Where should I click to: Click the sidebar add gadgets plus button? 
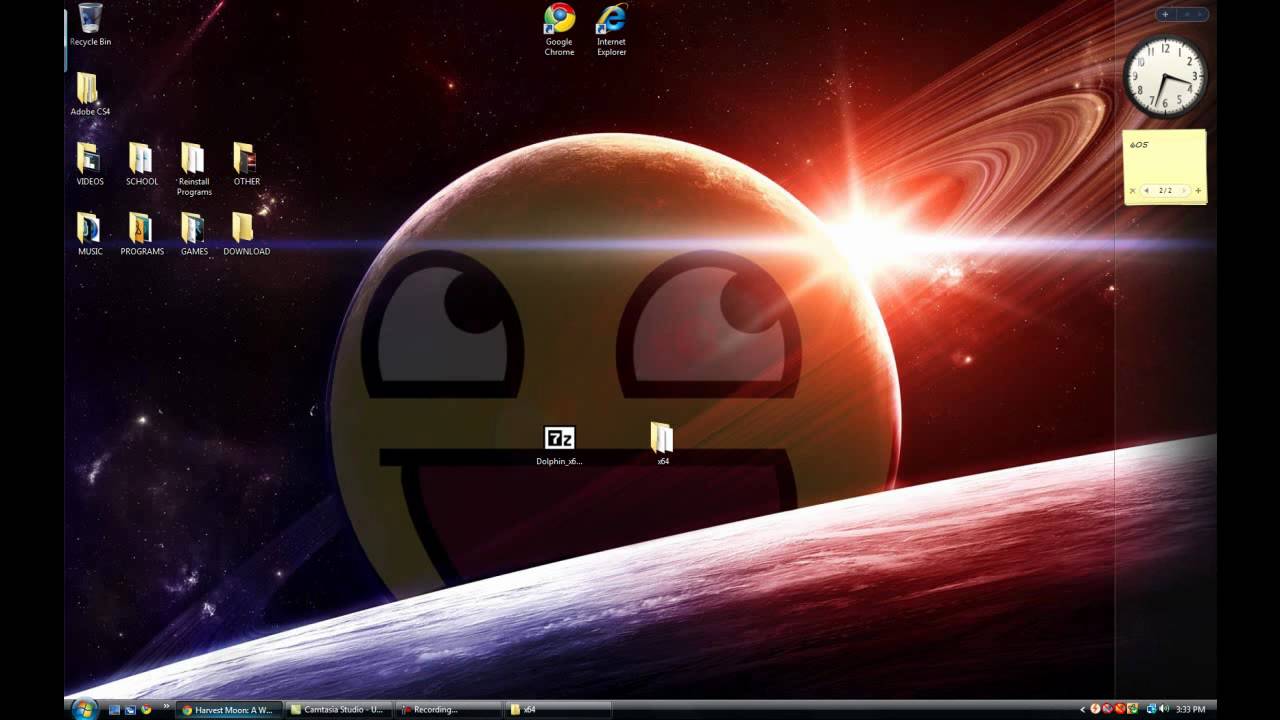(x=1165, y=14)
